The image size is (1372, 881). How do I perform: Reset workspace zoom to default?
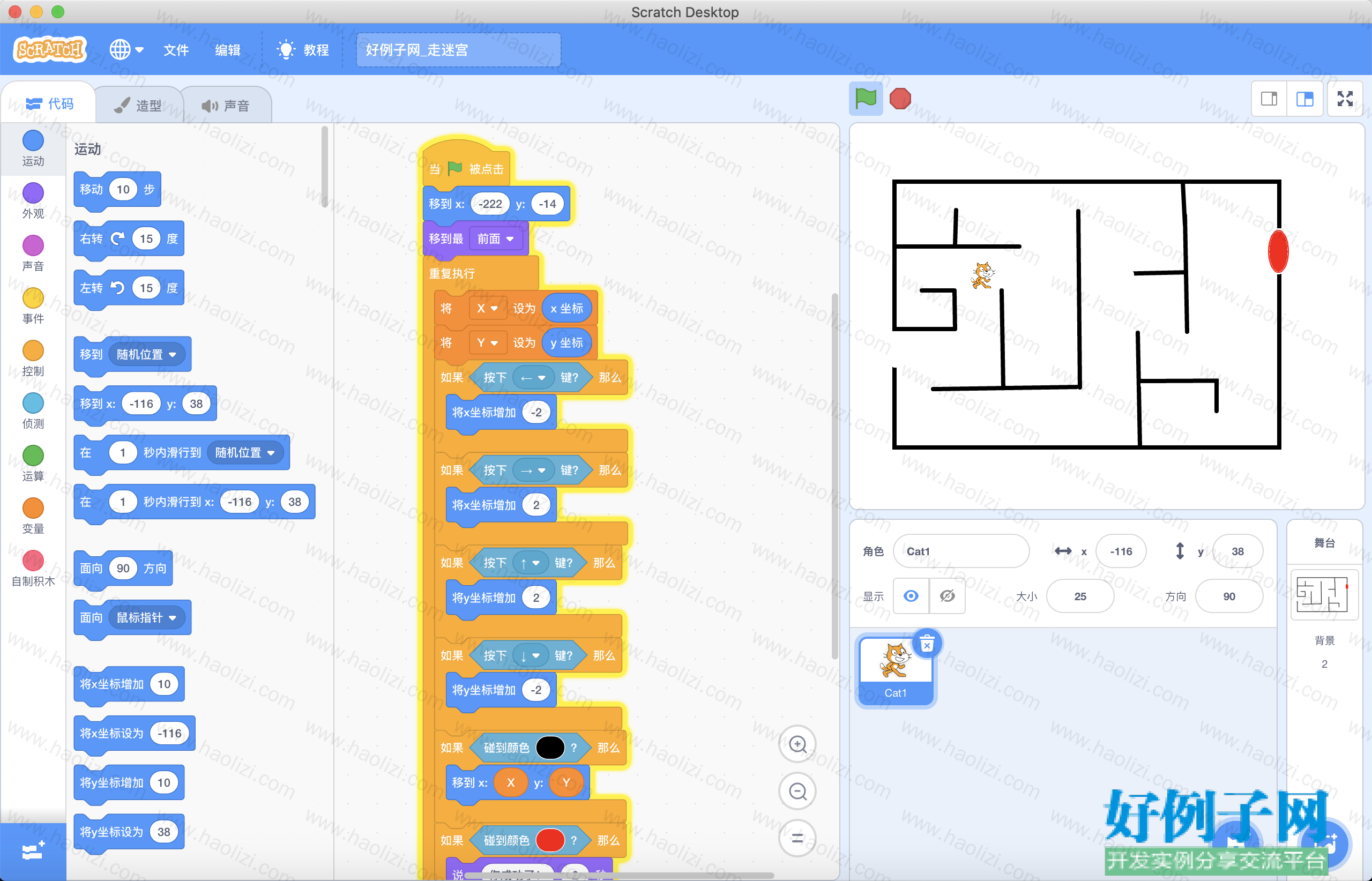click(x=797, y=838)
